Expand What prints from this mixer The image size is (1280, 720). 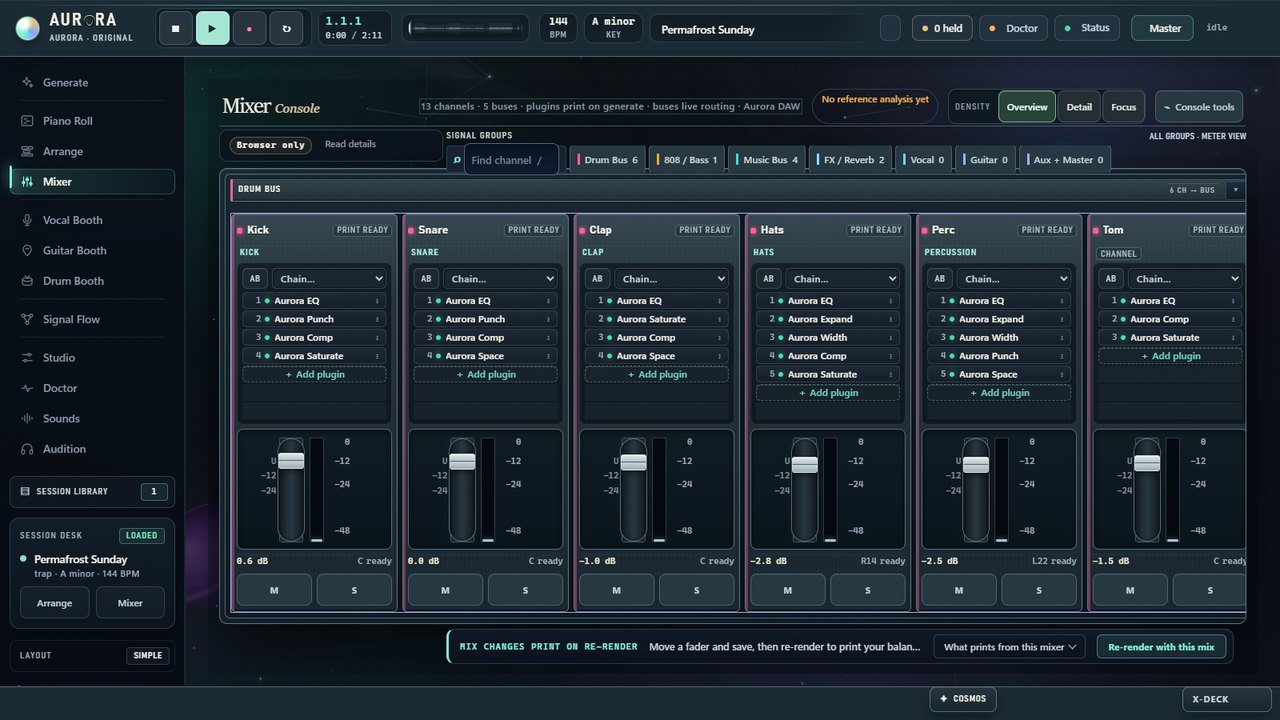click(1010, 647)
